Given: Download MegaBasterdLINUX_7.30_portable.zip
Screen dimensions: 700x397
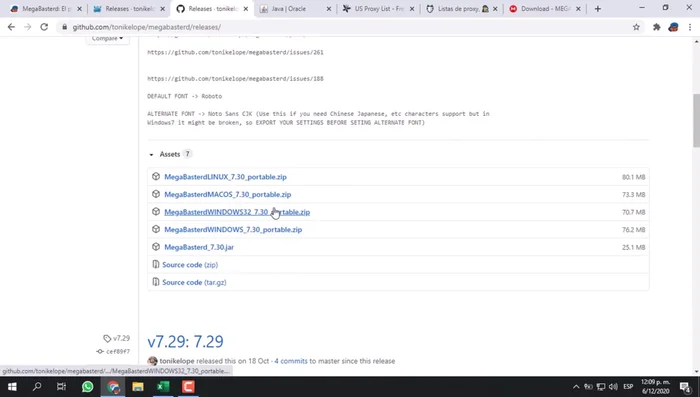Looking at the screenshot, I should pos(225,176).
